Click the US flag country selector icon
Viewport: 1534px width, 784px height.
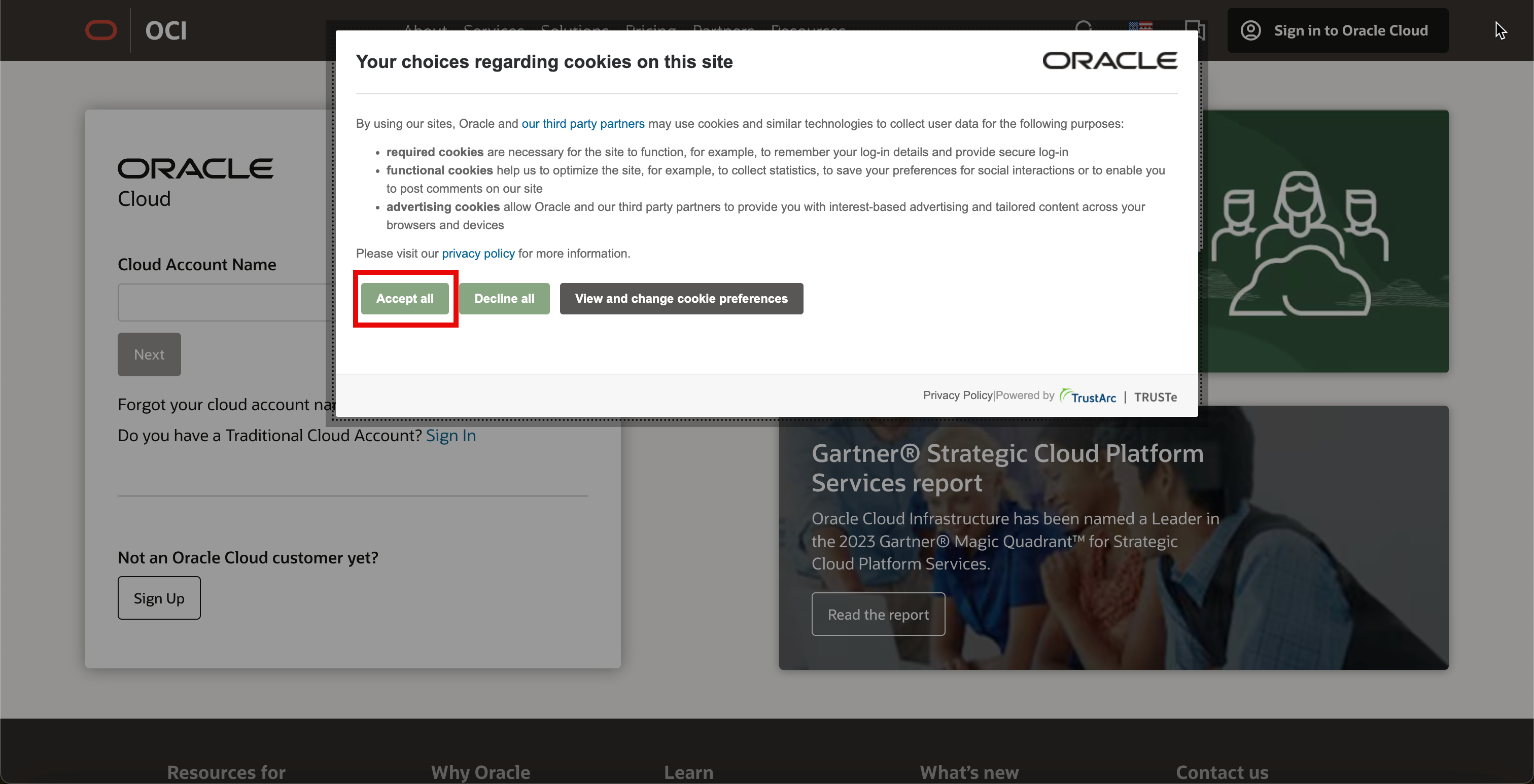1140,26
